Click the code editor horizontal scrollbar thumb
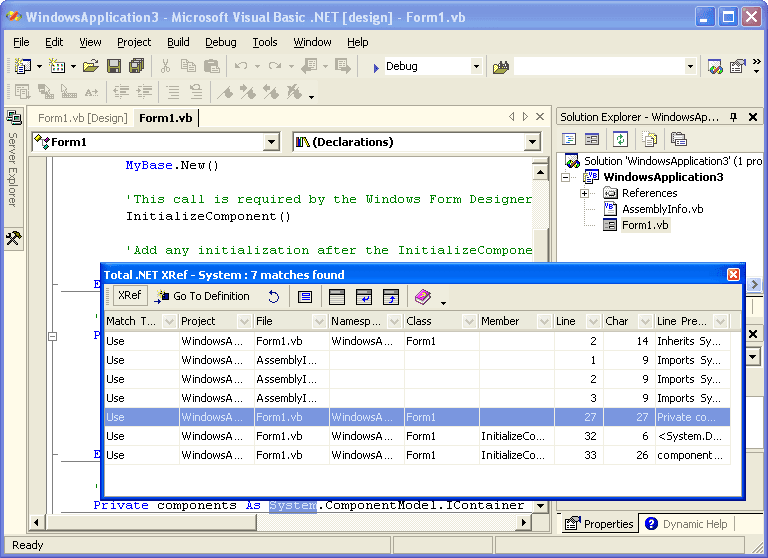The width and height of the screenshot is (768, 558). click(x=150, y=522)
